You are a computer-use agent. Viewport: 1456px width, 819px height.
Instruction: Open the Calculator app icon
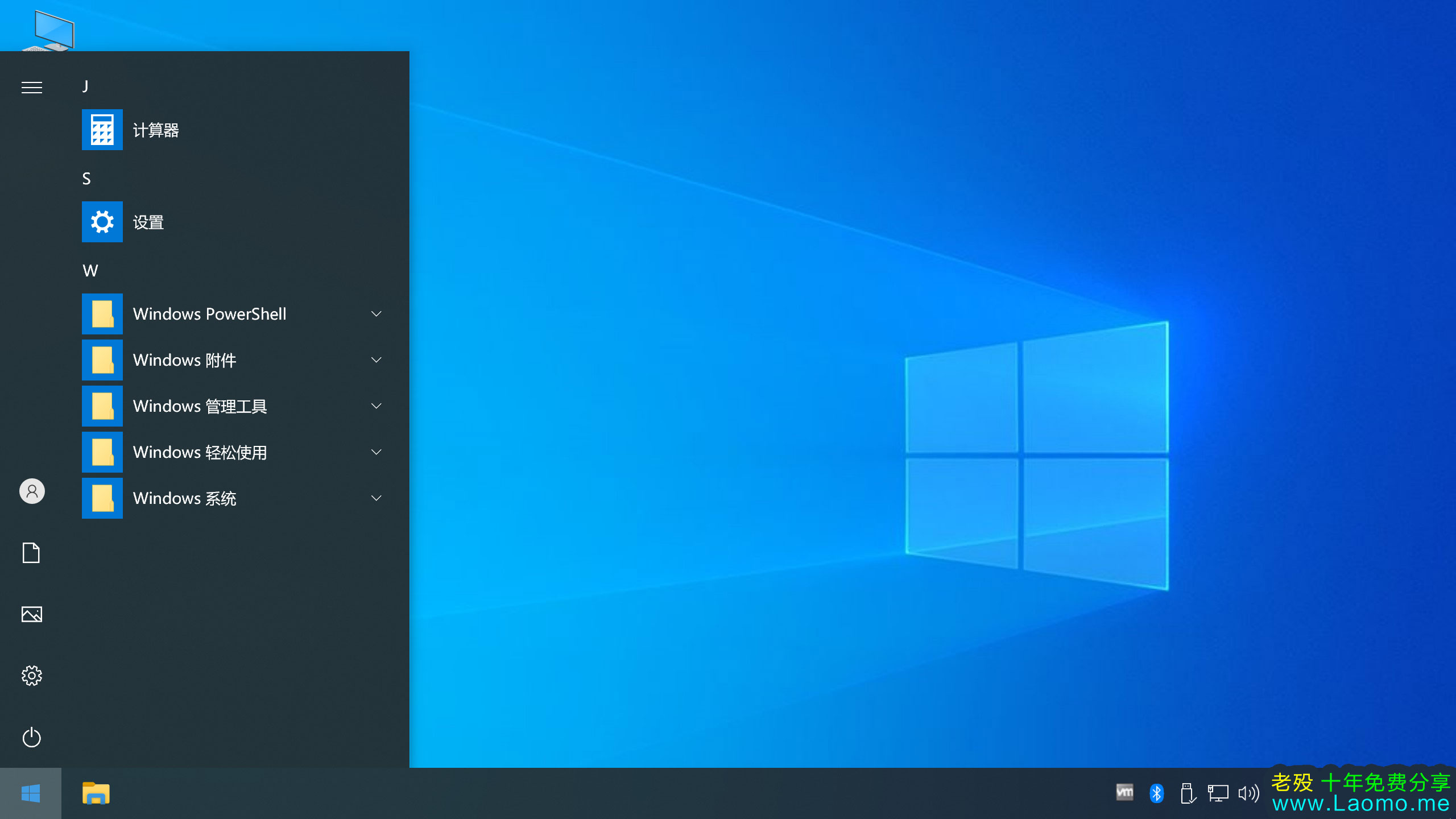[x=102, y=130]
